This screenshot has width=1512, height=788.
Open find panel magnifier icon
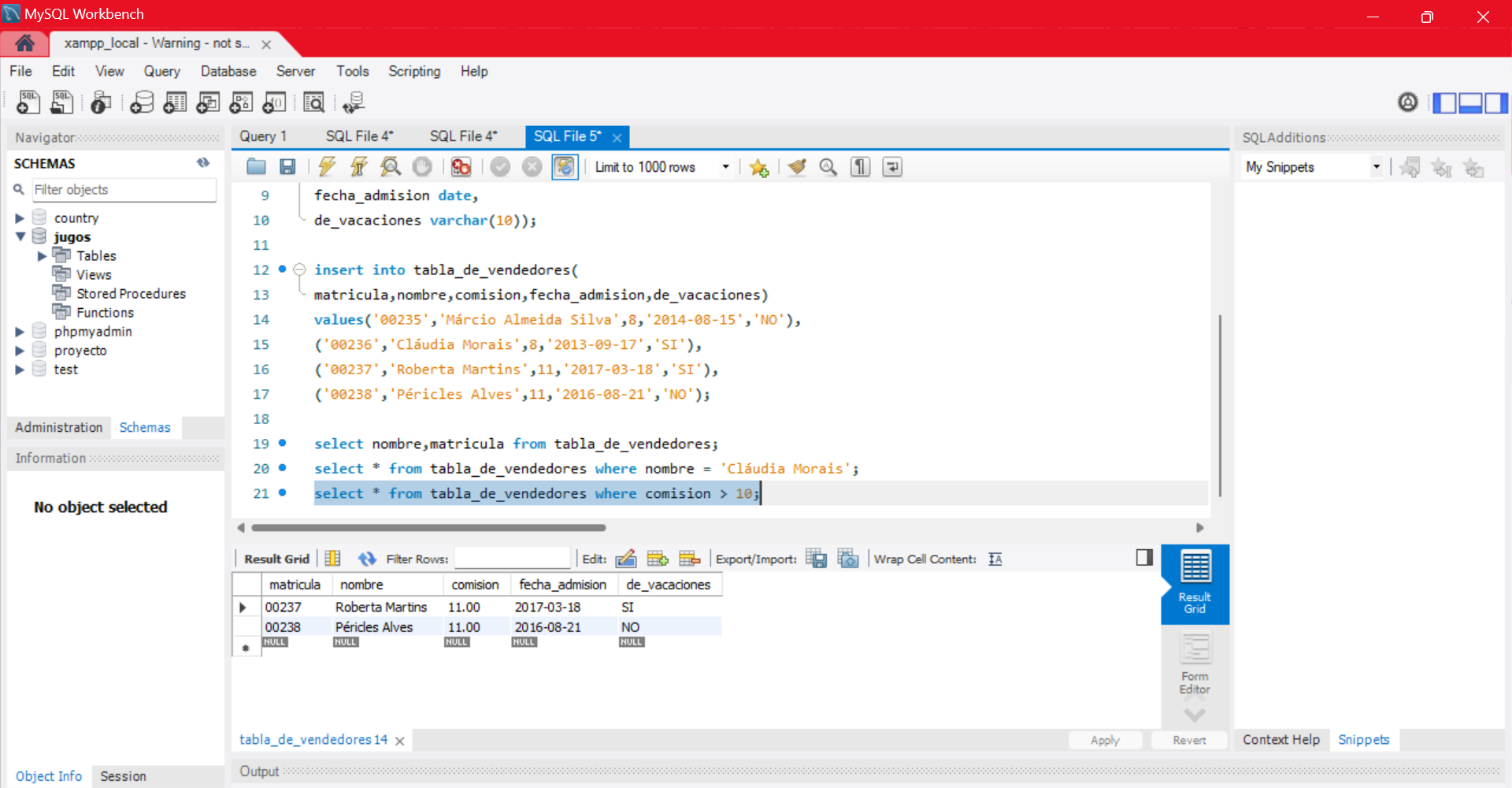coord(828,166)
